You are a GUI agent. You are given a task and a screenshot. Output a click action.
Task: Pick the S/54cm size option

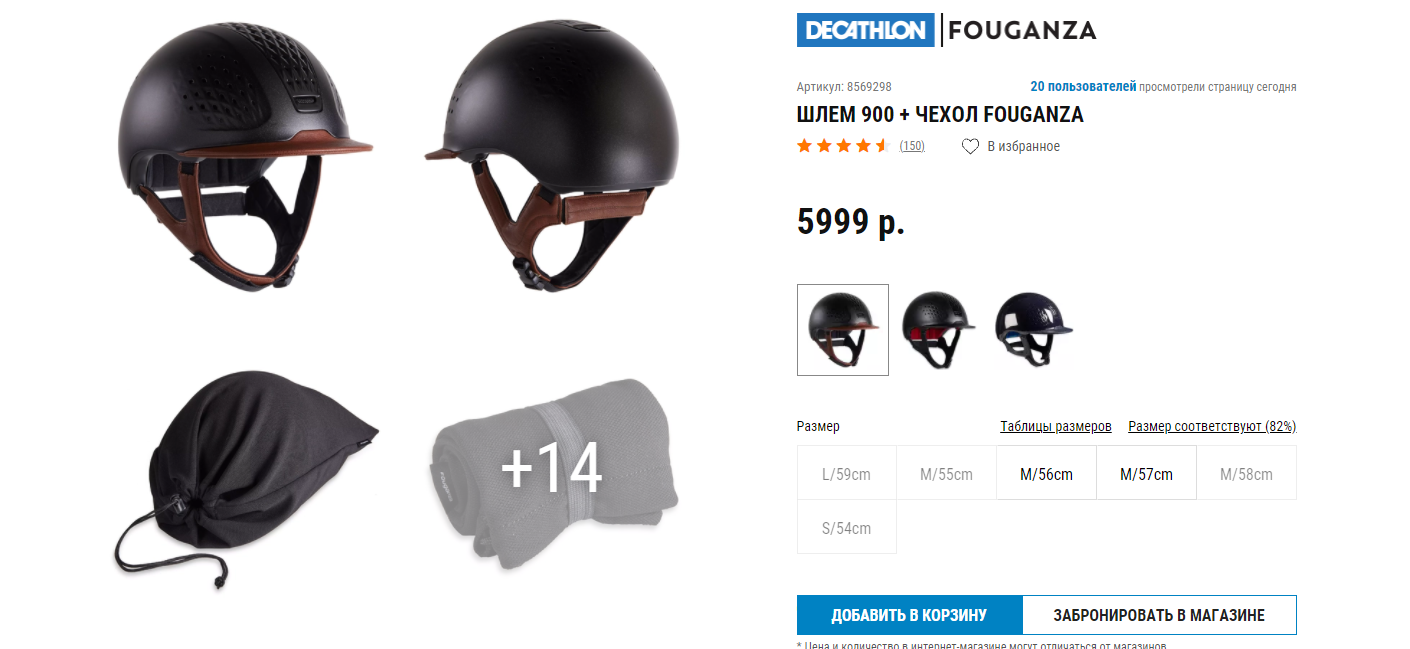tap(847, 527)
